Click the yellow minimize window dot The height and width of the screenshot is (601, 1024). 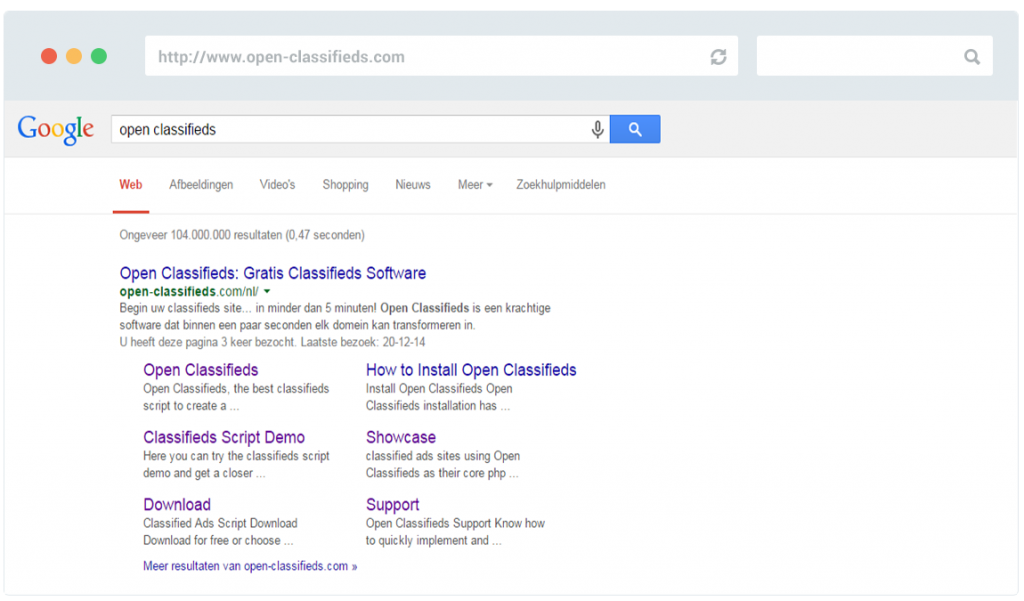(x=74, y=56)
